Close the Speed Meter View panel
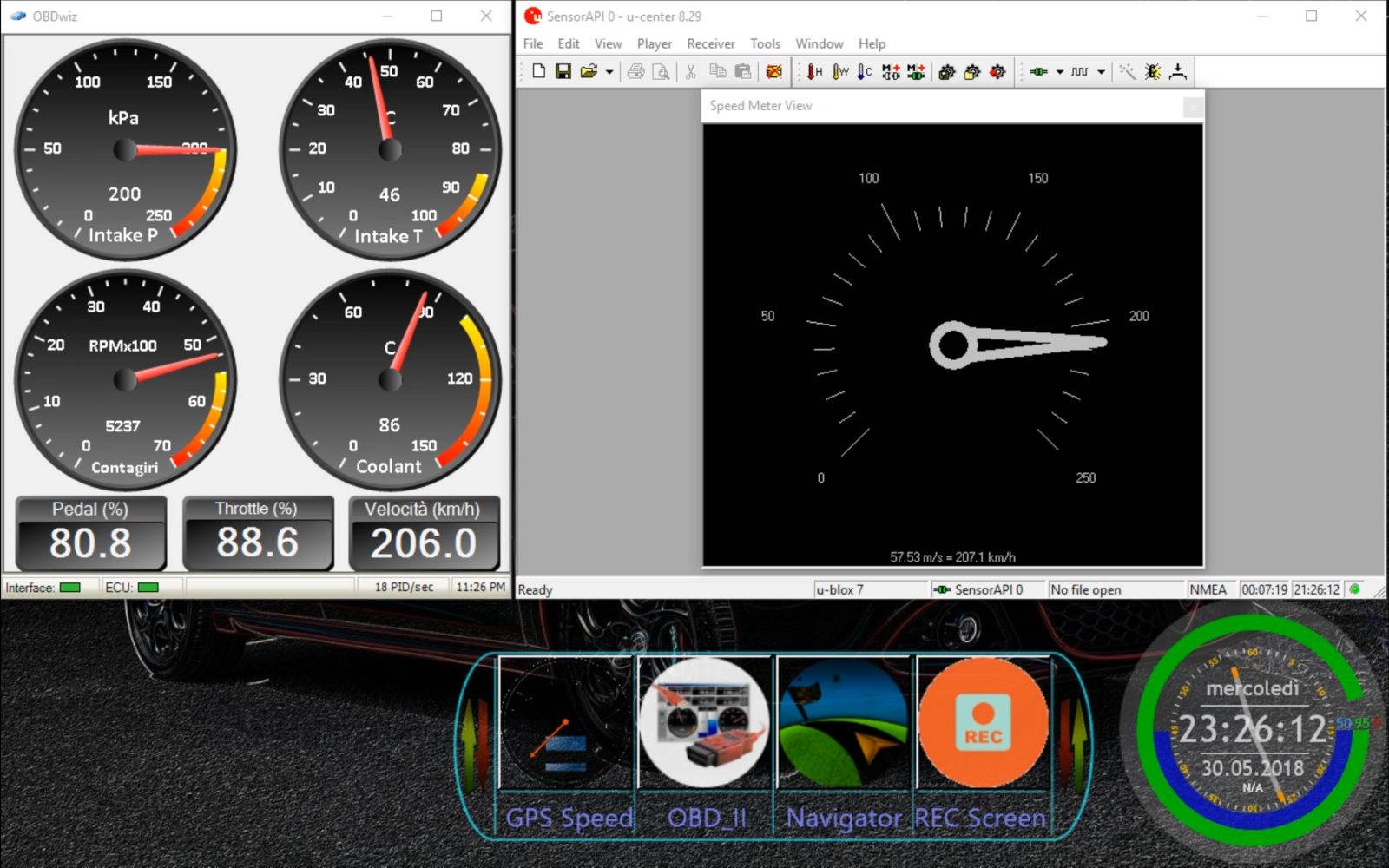 [x=1193, y=106]
